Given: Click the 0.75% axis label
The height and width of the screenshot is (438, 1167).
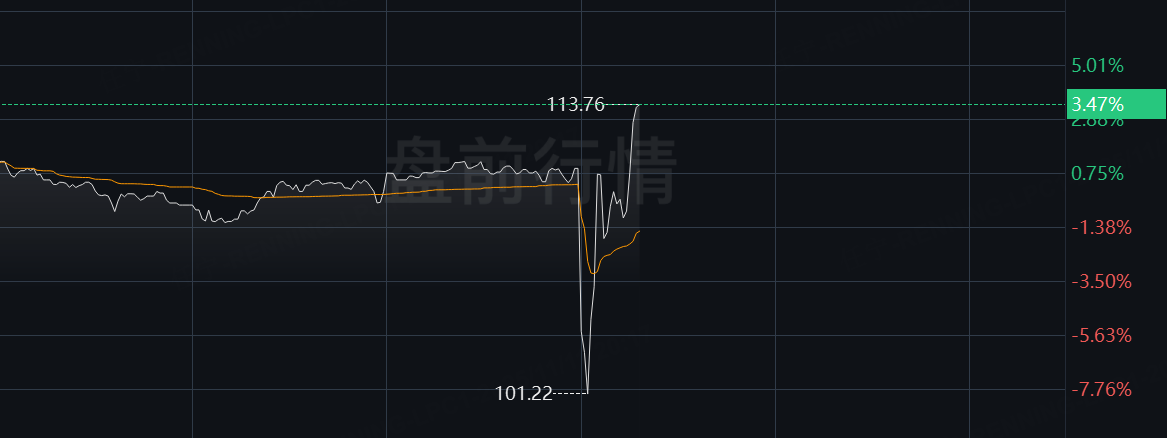Looking at the screenshot, I should click(1097, 174).
